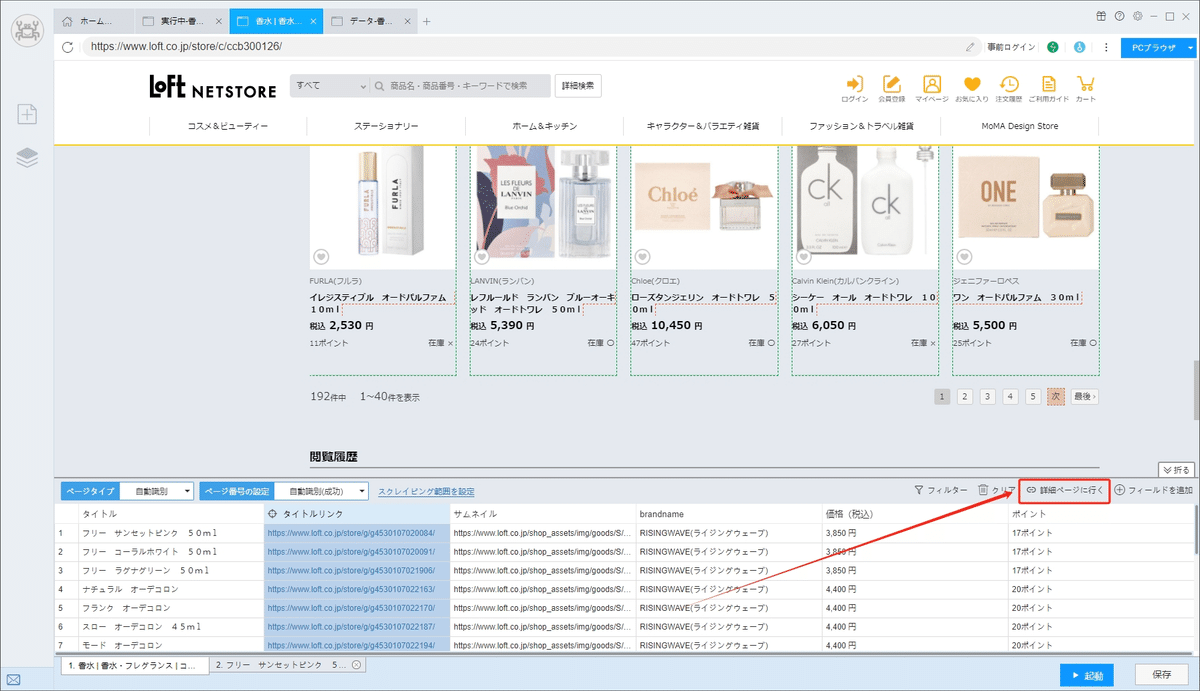Click the 起動 start button
This screenshot has height=691, width=1200.
[x=1087, y=676]
